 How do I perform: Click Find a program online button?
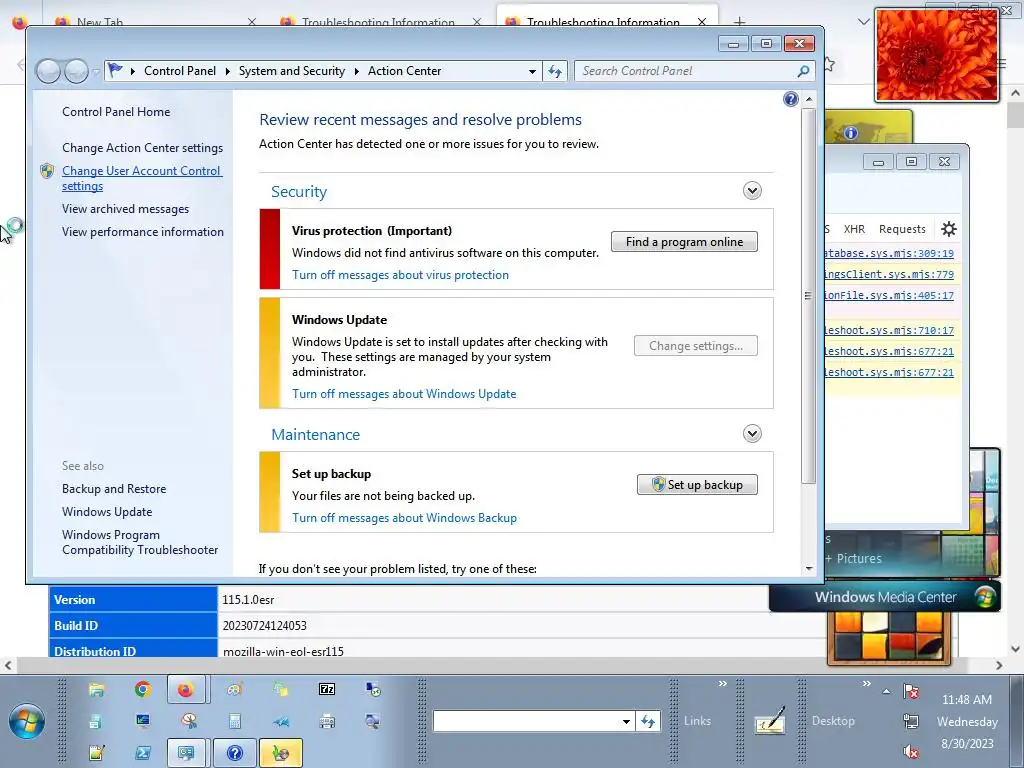(x=684, y=242)
